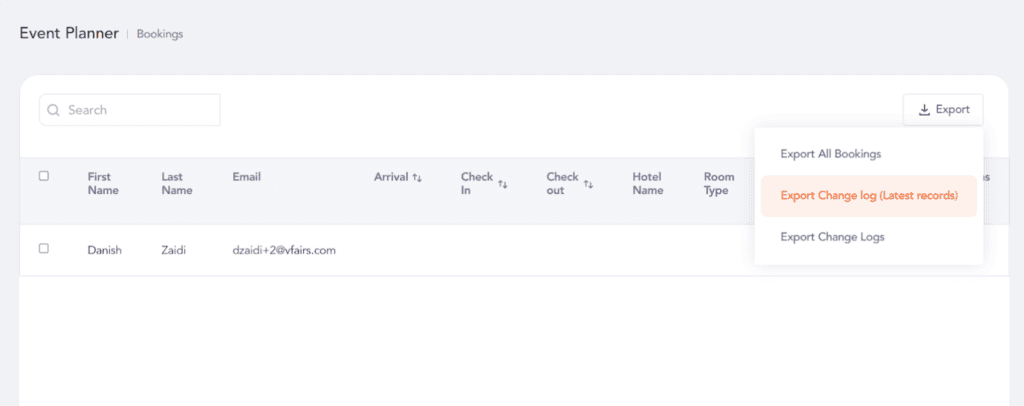
Task: Check the Danish Zaidi row checkbox
Action: coord(44,249)
